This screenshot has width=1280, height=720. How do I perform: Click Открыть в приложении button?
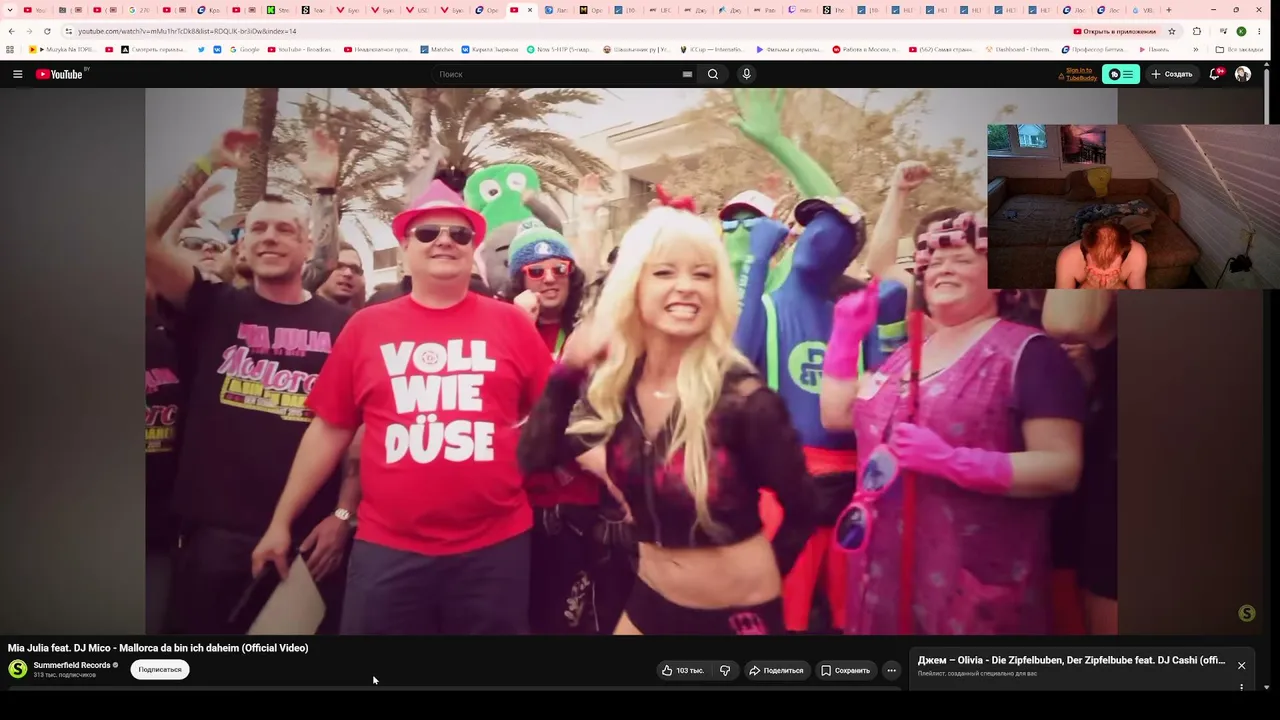click(x=1115, y=31)
